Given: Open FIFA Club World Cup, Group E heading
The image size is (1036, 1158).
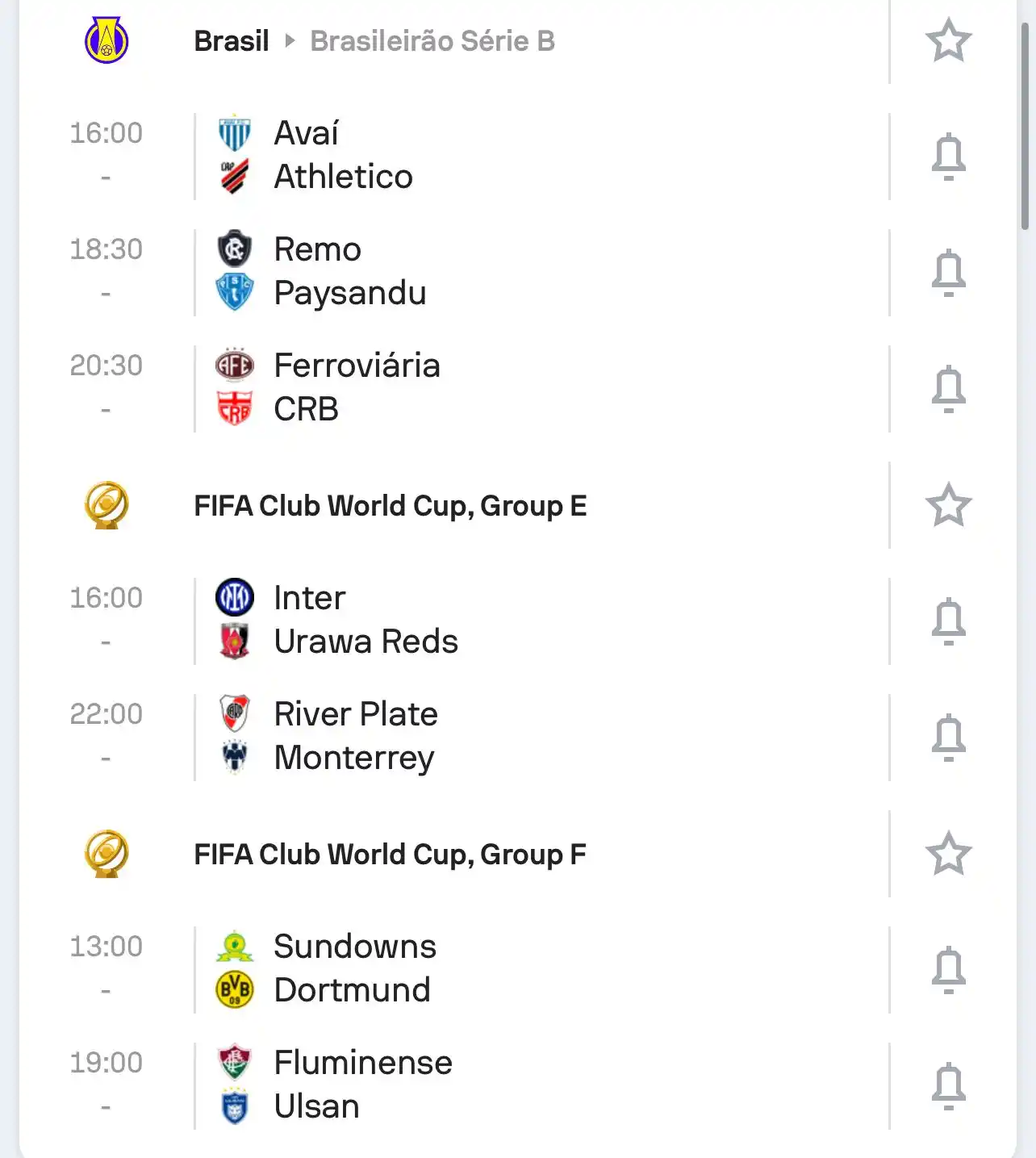Looking at the screenshot, I should point(391,506).
